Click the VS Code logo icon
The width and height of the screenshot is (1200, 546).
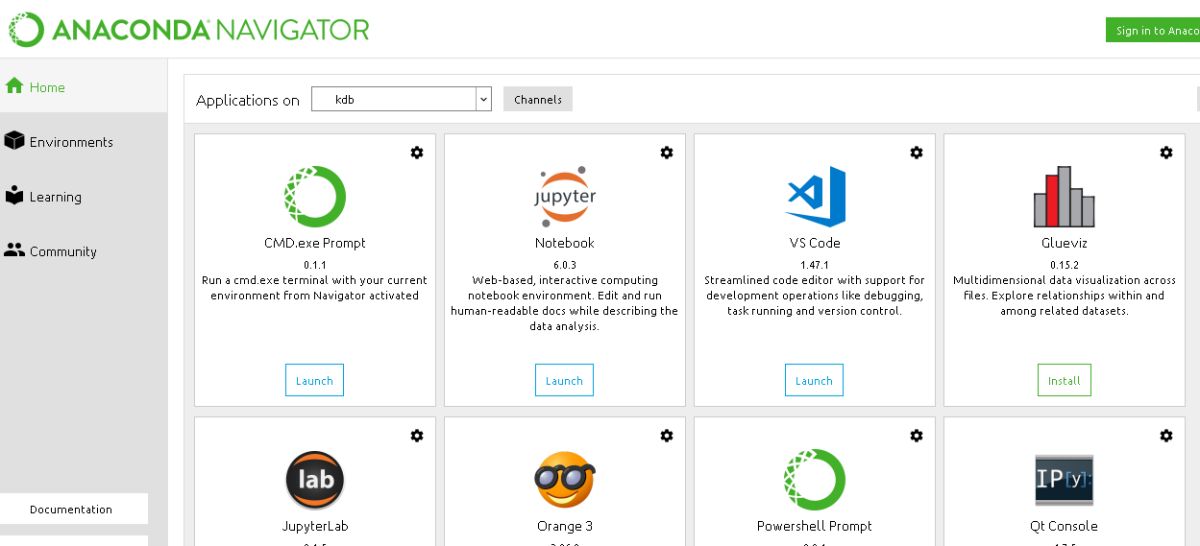click(815, 197)
